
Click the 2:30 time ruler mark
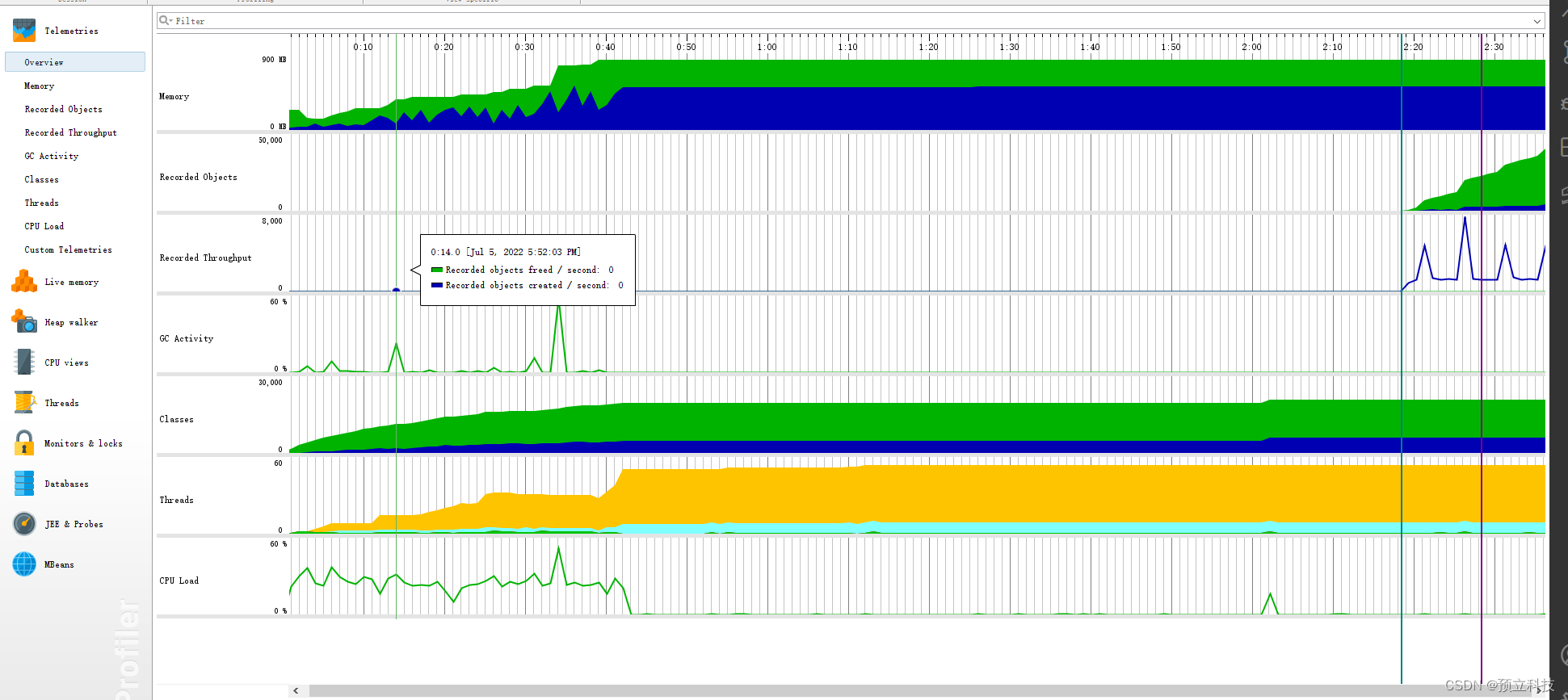(1494, 47)
